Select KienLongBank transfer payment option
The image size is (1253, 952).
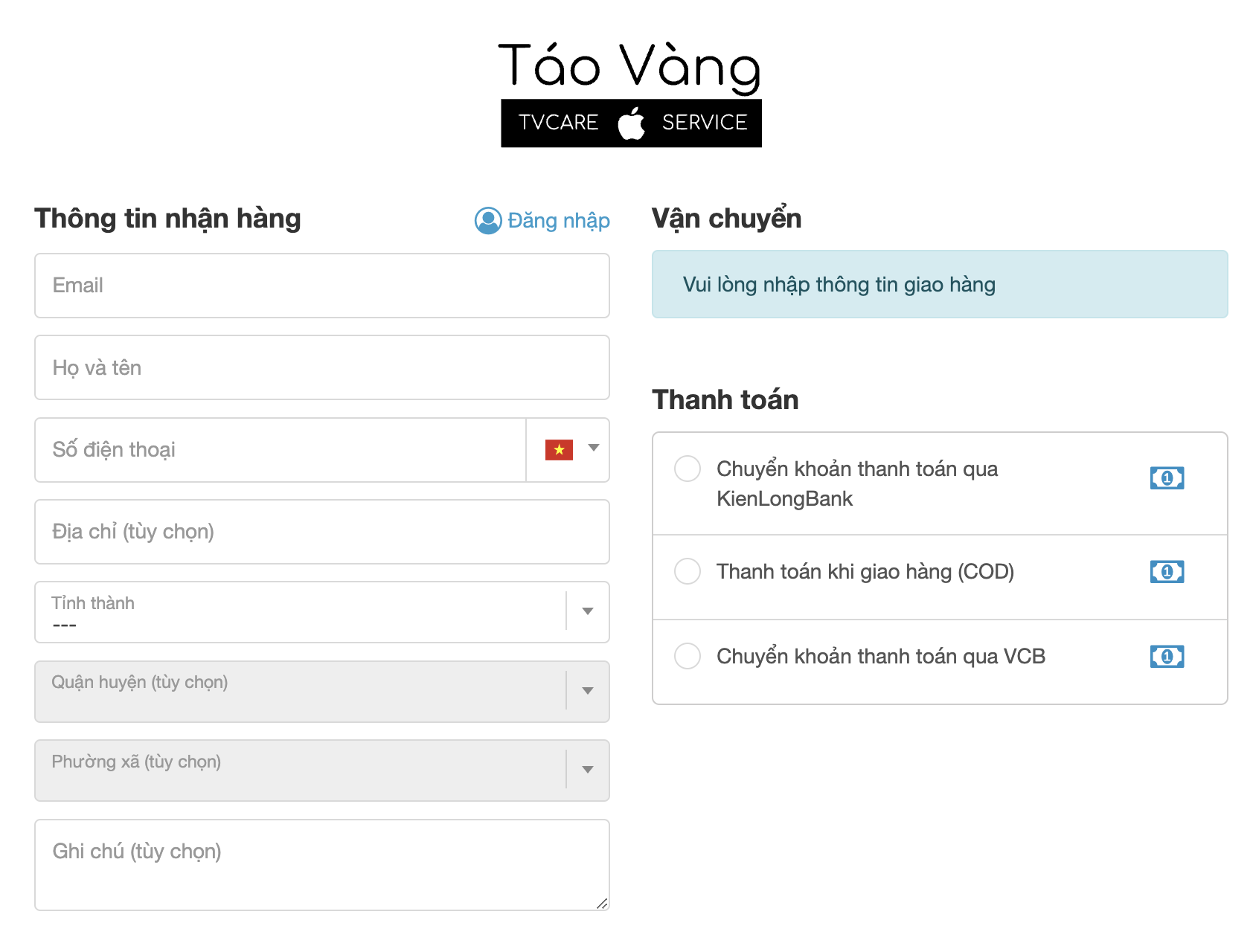pyautogui.click(x=688, y=469)
